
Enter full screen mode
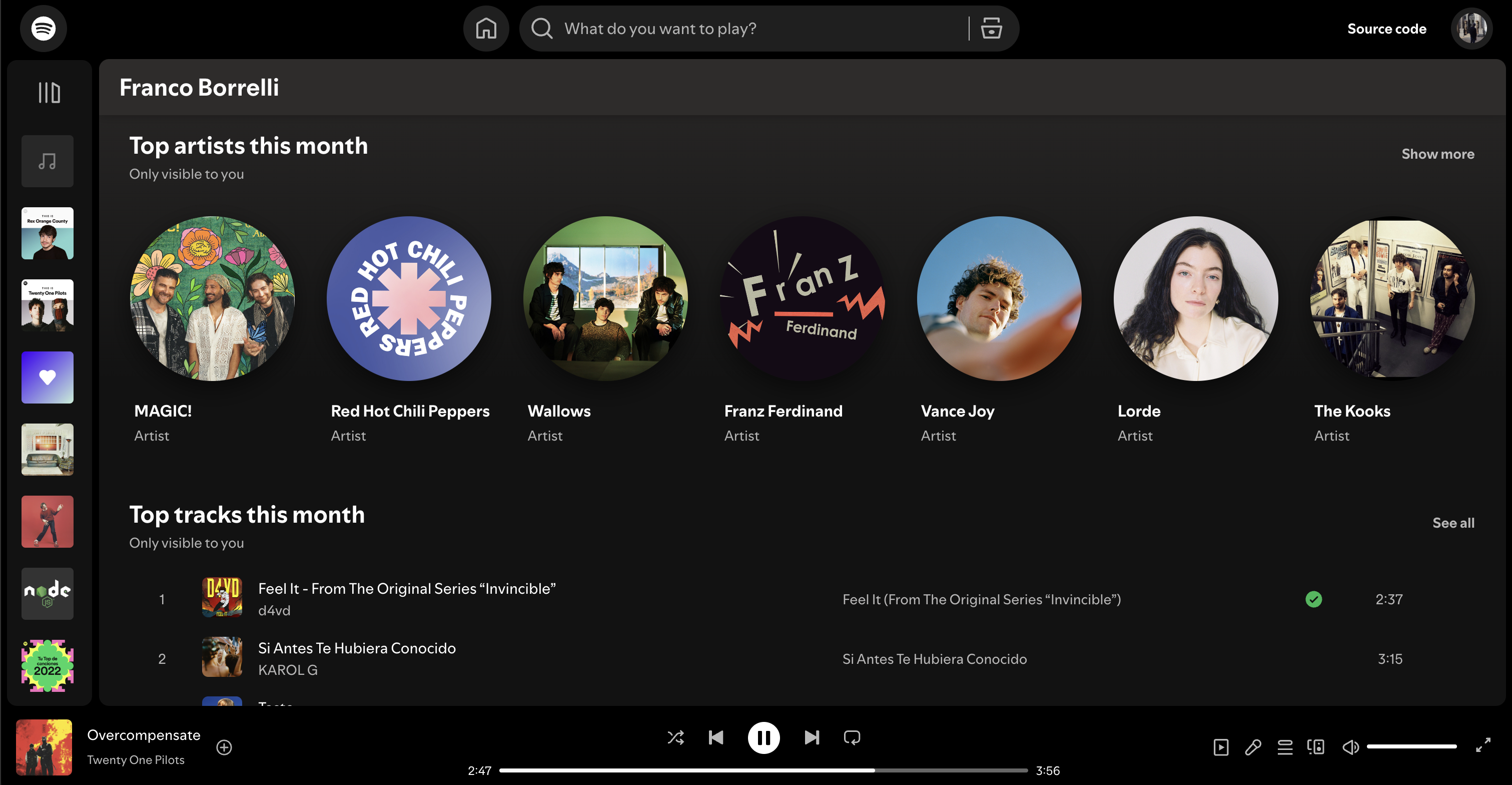pos(1483,745)
